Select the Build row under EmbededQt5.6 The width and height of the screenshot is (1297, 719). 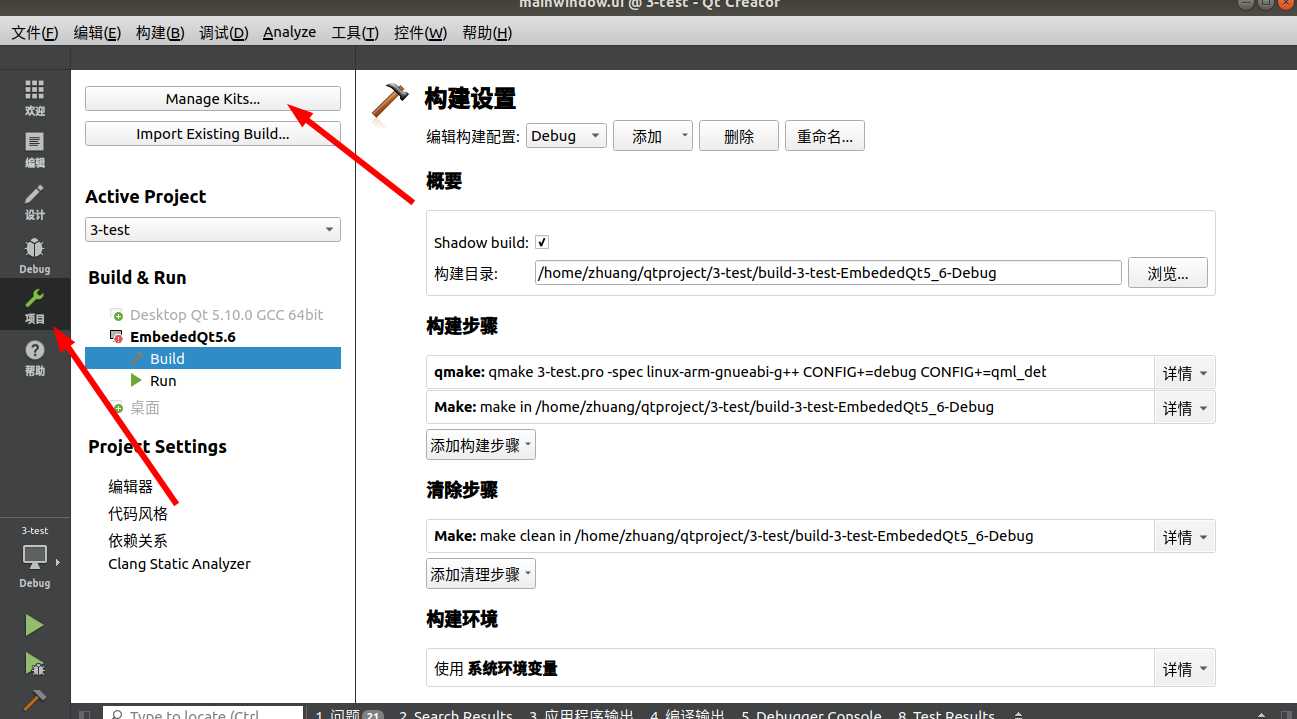[x=213, y=358]
